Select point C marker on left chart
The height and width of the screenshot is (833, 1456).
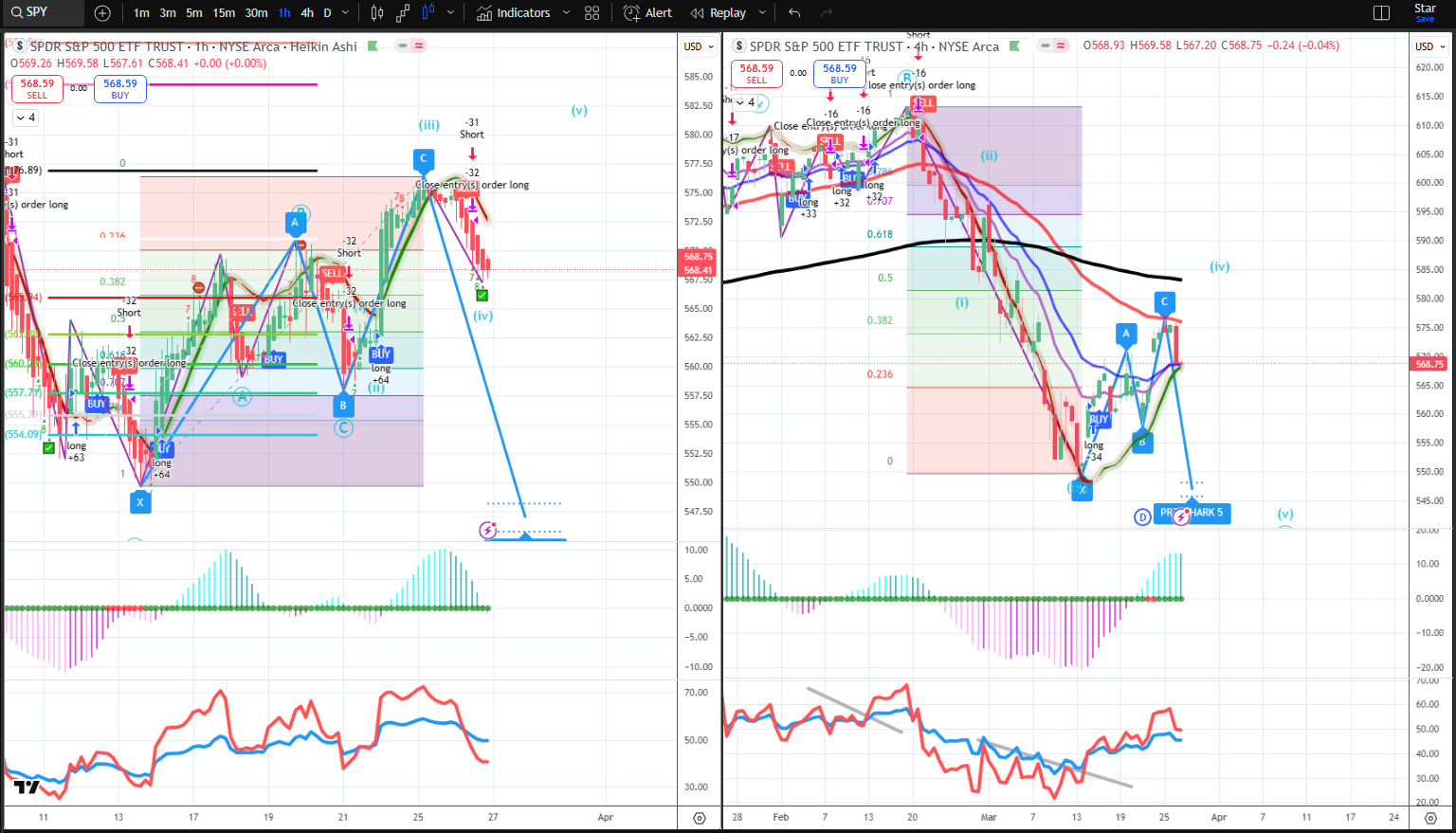click(424, 159)
